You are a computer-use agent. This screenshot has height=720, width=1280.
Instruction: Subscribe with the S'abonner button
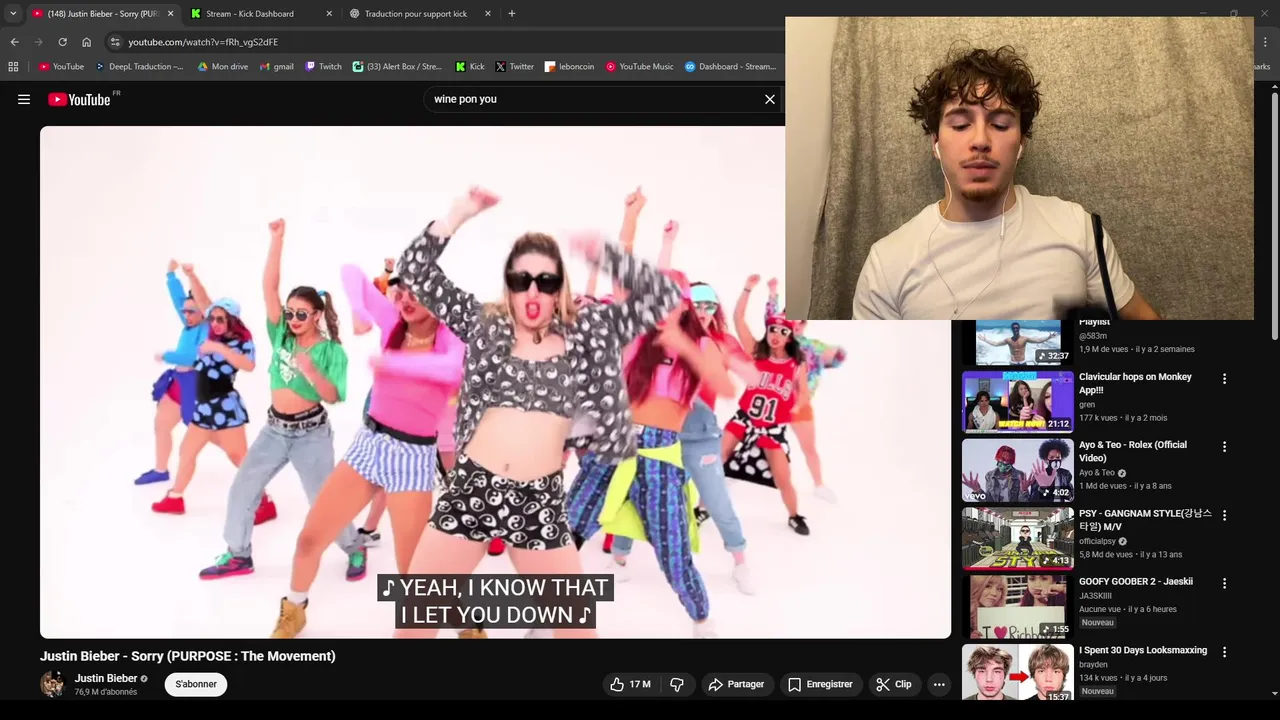[196, 684]
